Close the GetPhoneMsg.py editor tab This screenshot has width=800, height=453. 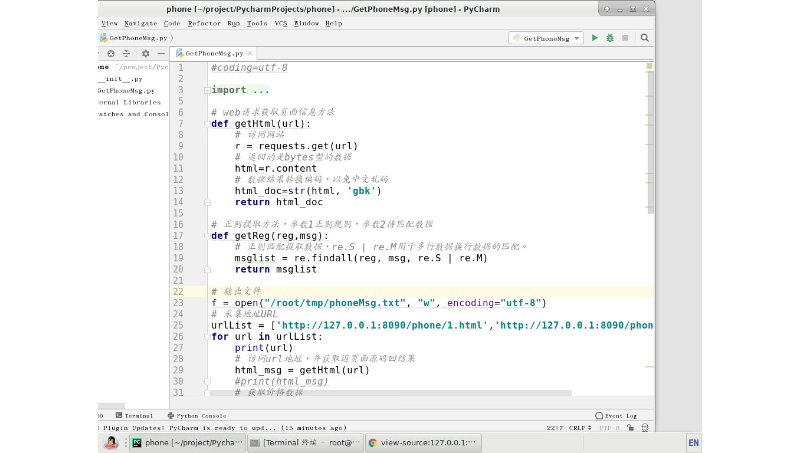pos(250,53)
